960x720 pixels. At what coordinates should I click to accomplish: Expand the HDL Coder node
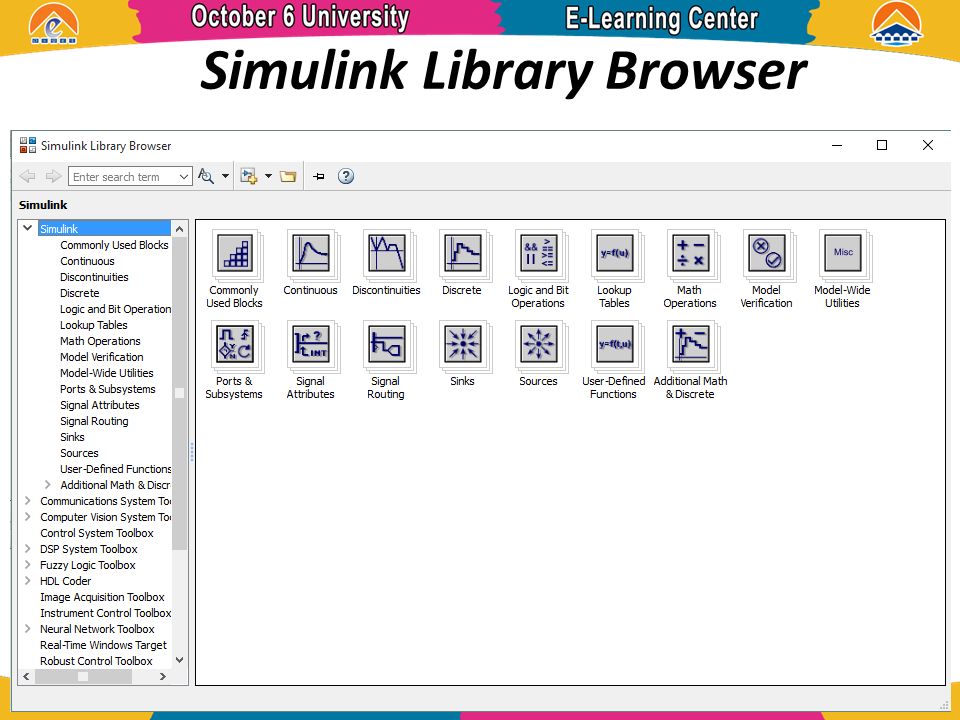(x=28, y=580)
